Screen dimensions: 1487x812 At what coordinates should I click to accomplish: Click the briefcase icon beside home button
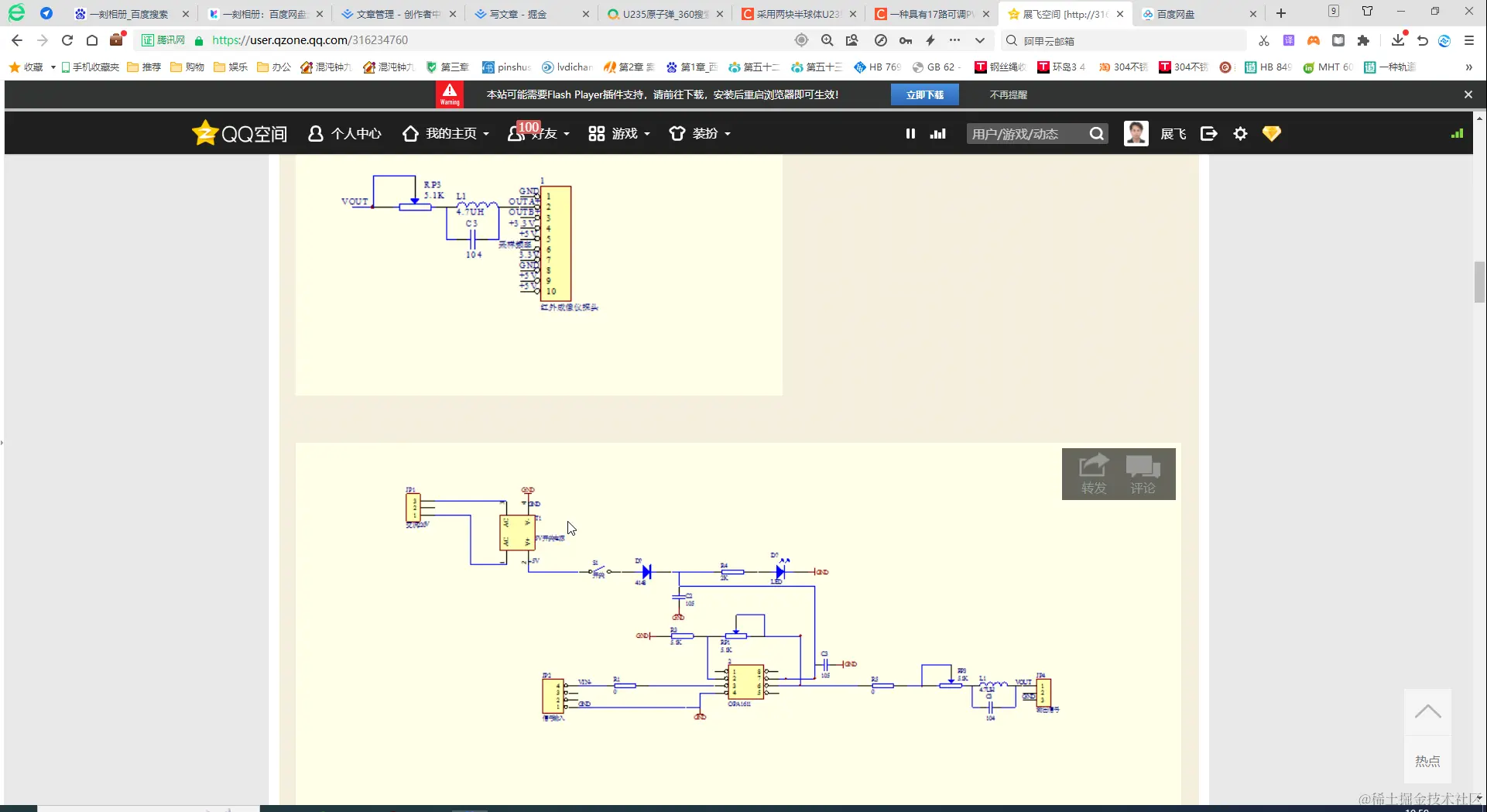(117, 39)
